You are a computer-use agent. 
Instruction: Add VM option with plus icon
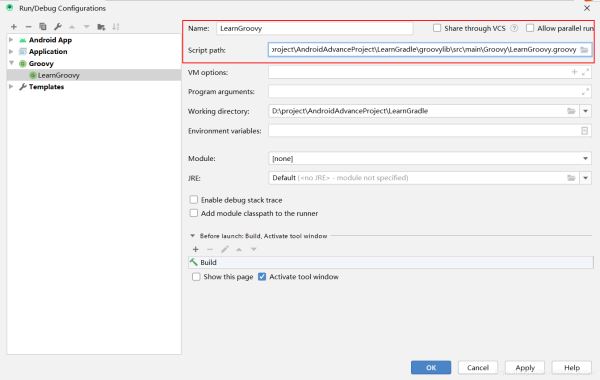pyautogui.click(x=574, y=72)
